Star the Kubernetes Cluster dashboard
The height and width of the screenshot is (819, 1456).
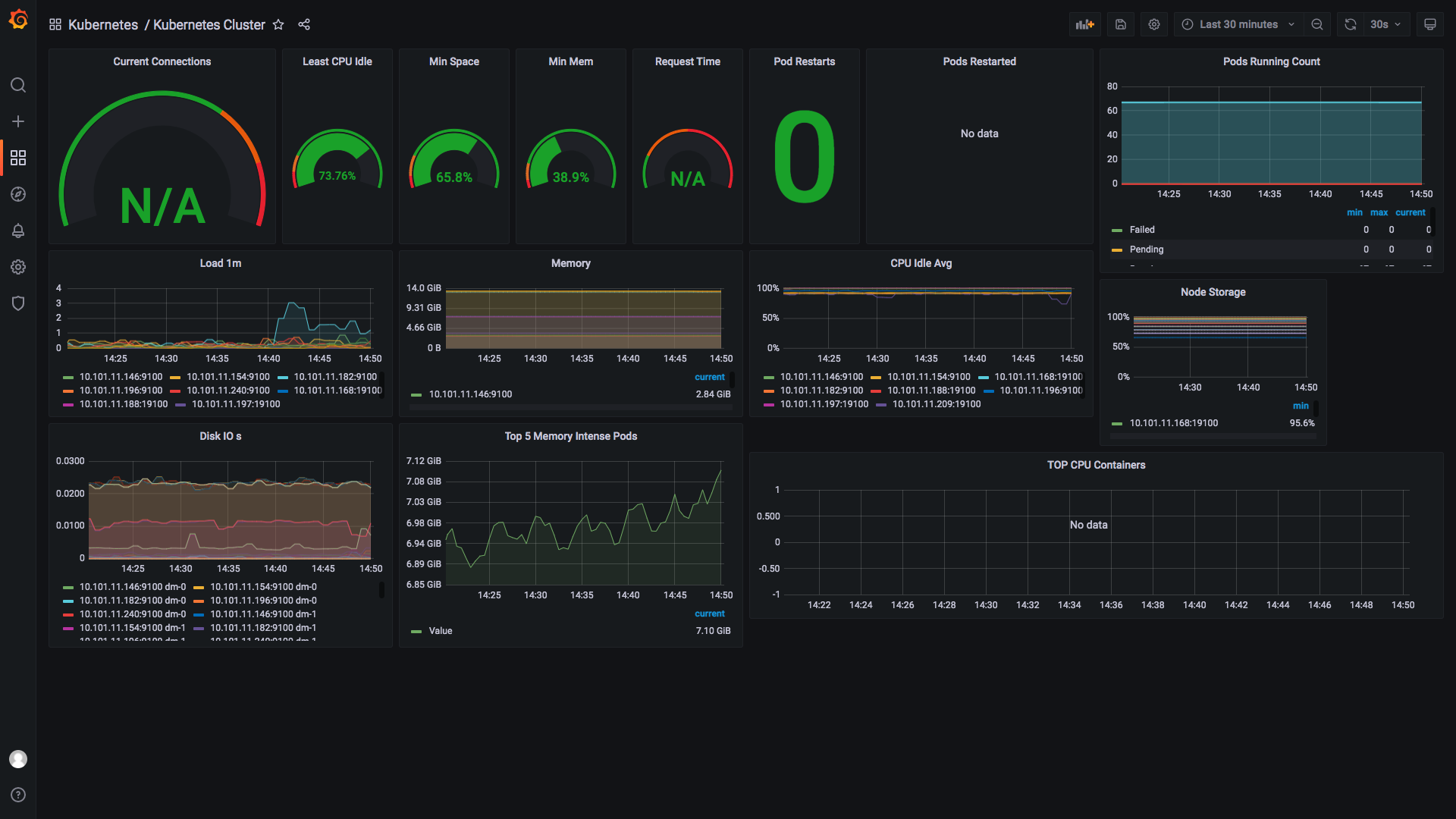[278, 24]
